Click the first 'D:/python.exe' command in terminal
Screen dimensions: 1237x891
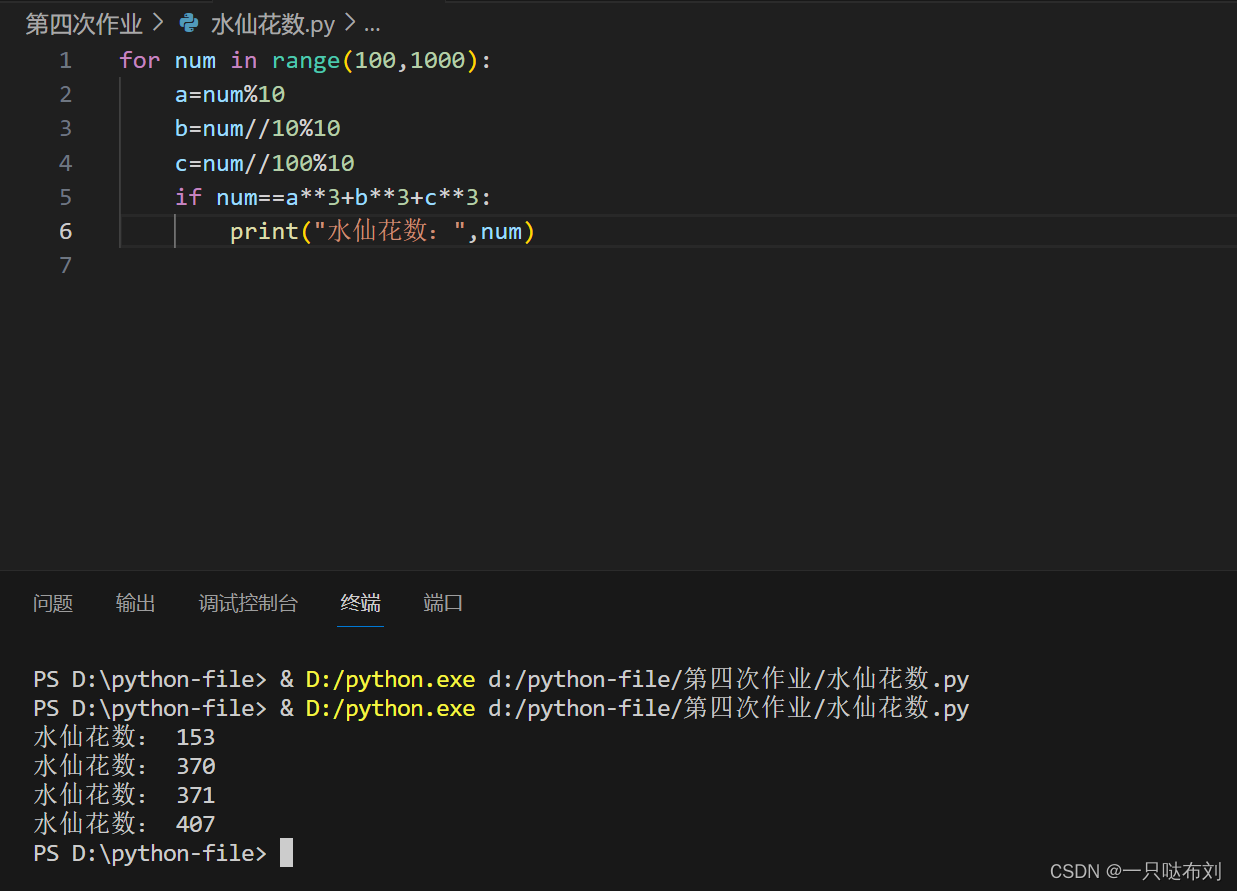390,680
